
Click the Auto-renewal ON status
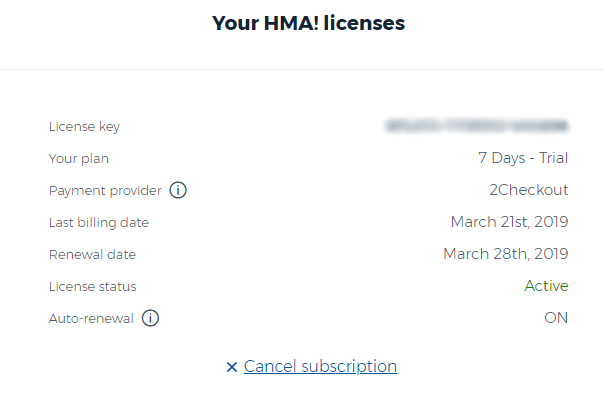tap(556, 318)
